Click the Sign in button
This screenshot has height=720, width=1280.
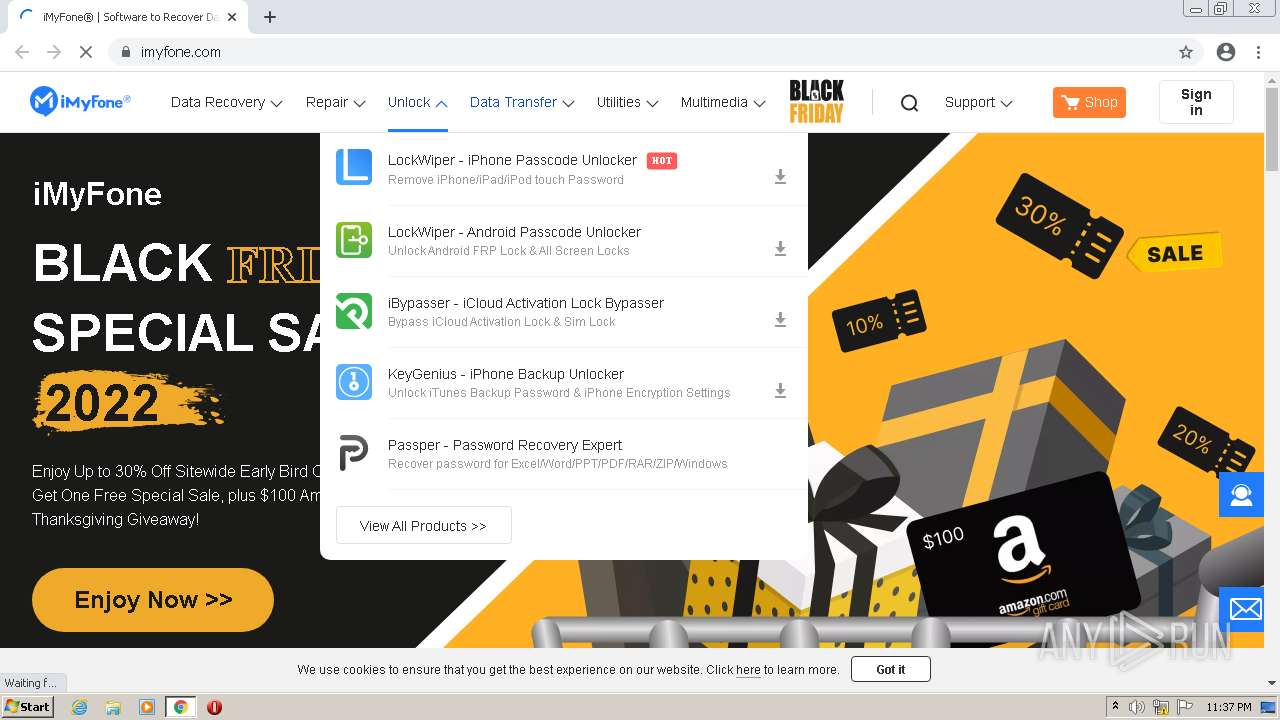(x=1196, y=102)
